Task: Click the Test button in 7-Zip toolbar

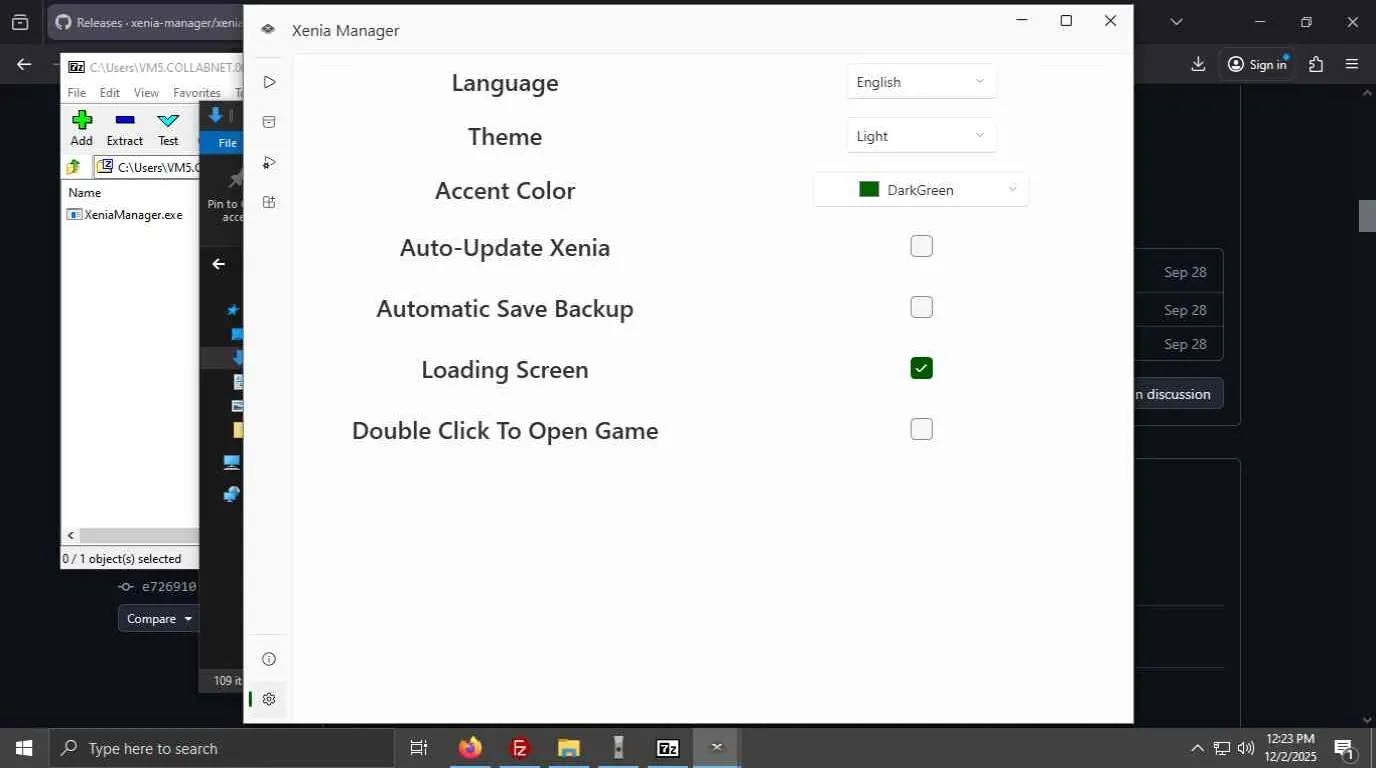Action: click(168, 128)
